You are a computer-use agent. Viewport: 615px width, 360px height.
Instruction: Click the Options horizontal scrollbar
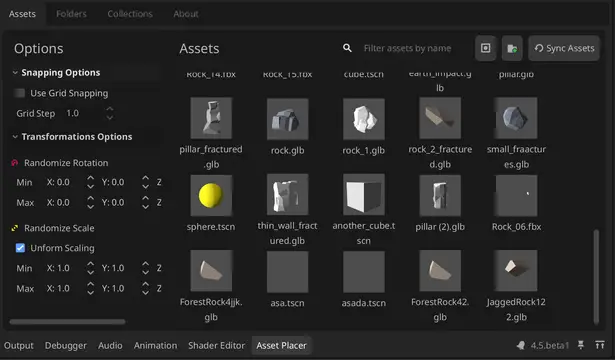click(x=67, y=322)
